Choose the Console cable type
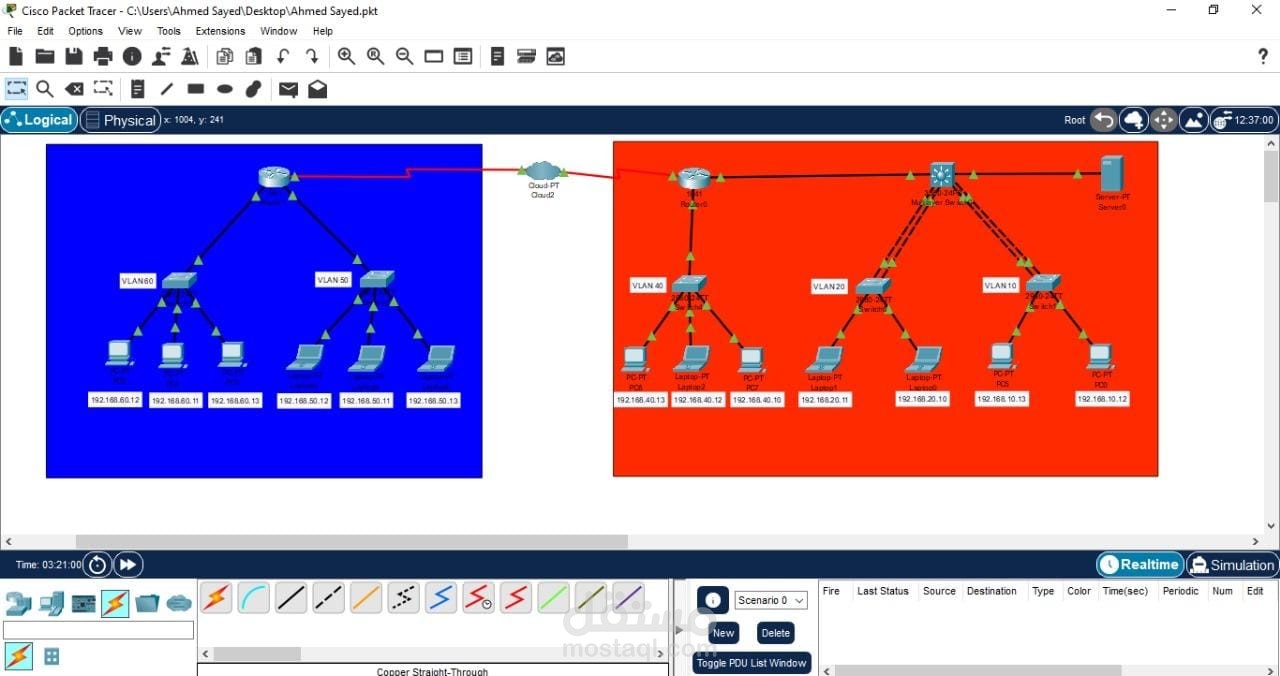The image size is (1280, 676). click(x=254, y=598)
